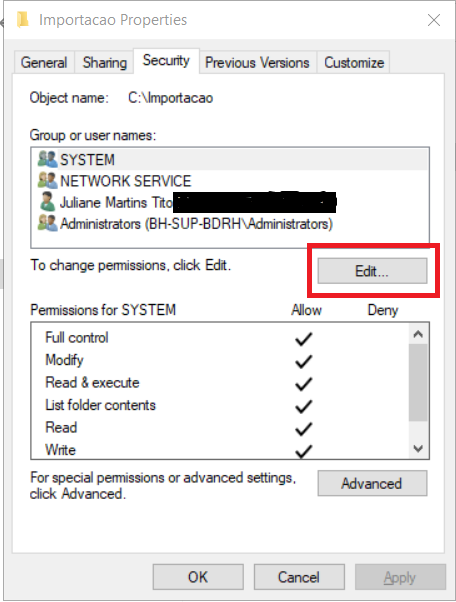Close the Importacao Properties dialog
The width and height of the screenshot is (456, 602).
click(434, 20)
